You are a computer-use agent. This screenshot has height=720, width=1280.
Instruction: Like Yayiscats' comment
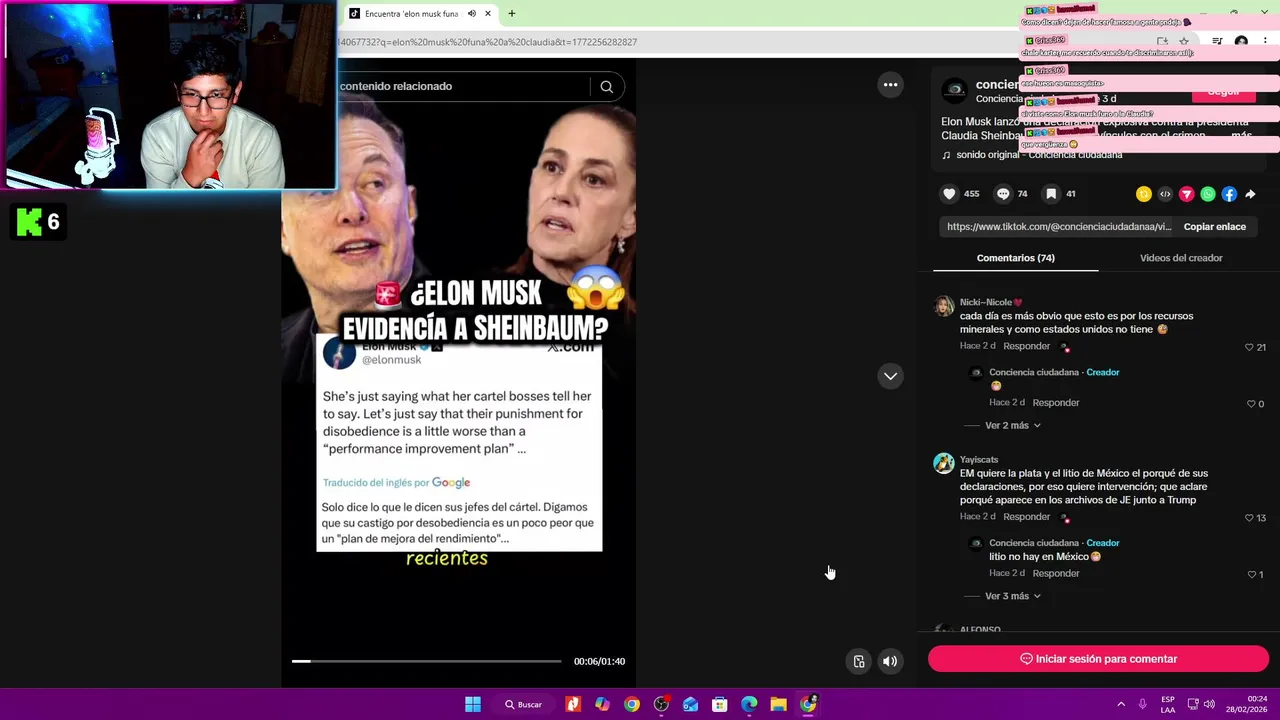[x=1249, y=518]
